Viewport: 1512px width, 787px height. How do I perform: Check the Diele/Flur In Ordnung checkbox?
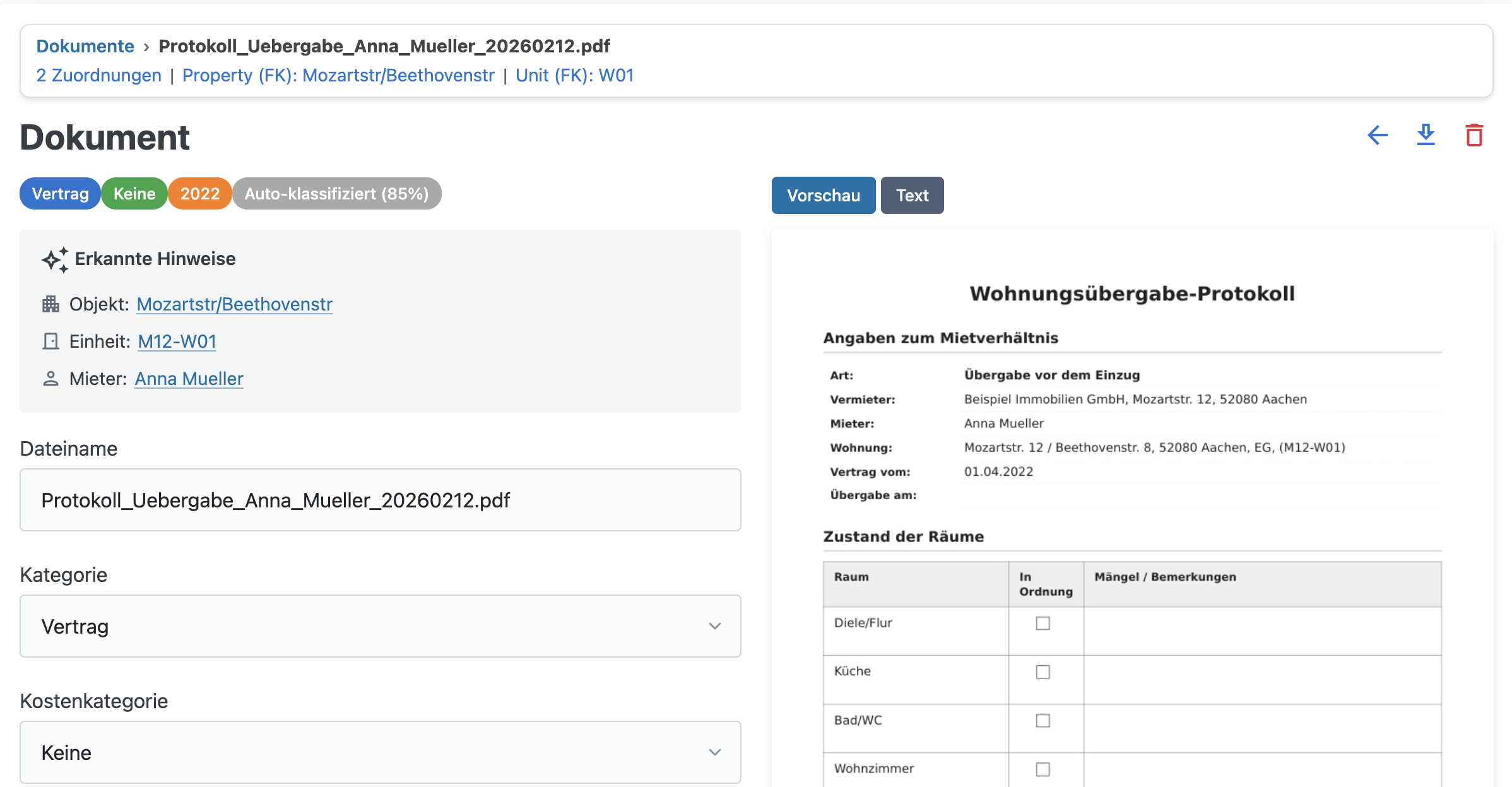click(1042, 624)
